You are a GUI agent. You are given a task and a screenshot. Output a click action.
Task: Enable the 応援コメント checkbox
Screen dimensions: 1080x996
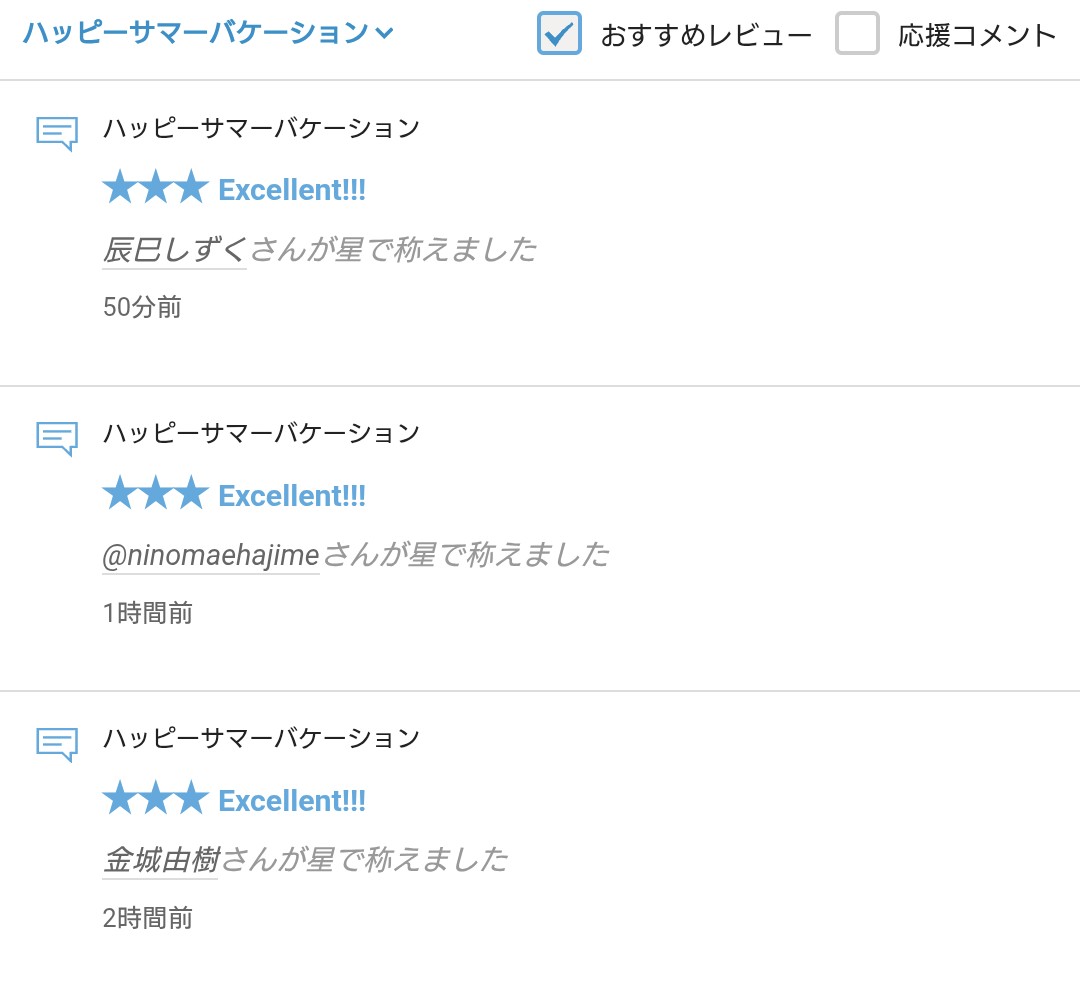click(857, 34)
